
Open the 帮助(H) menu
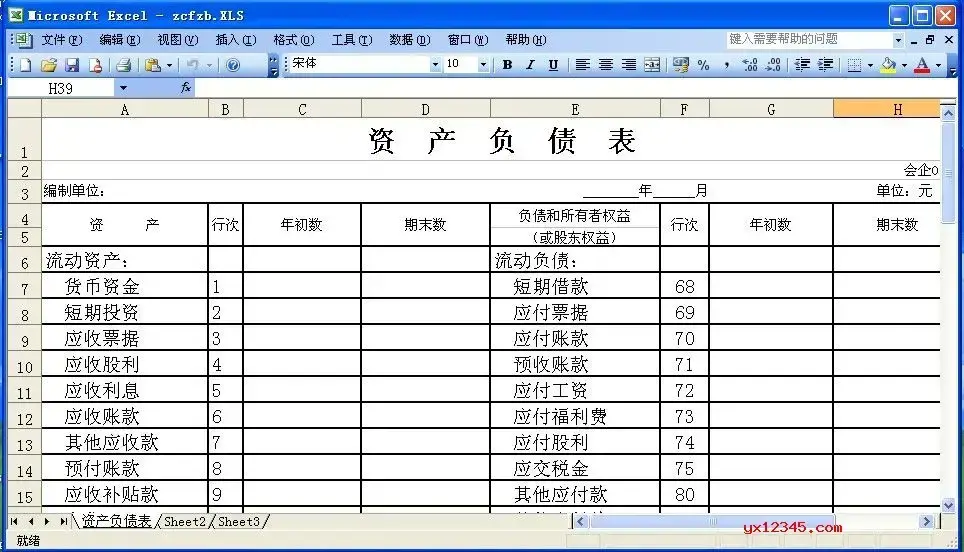coord(526,40)
